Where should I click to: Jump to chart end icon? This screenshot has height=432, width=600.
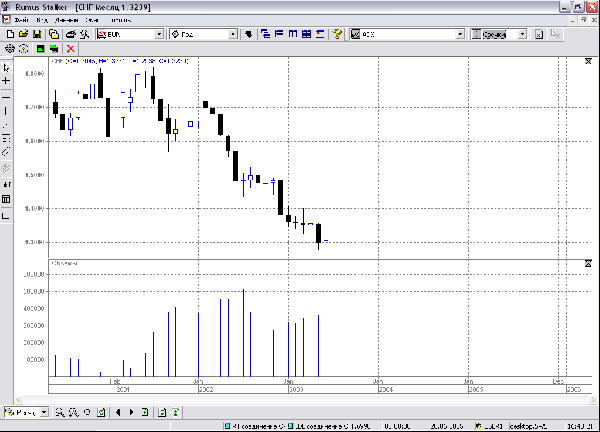[145, 412]
